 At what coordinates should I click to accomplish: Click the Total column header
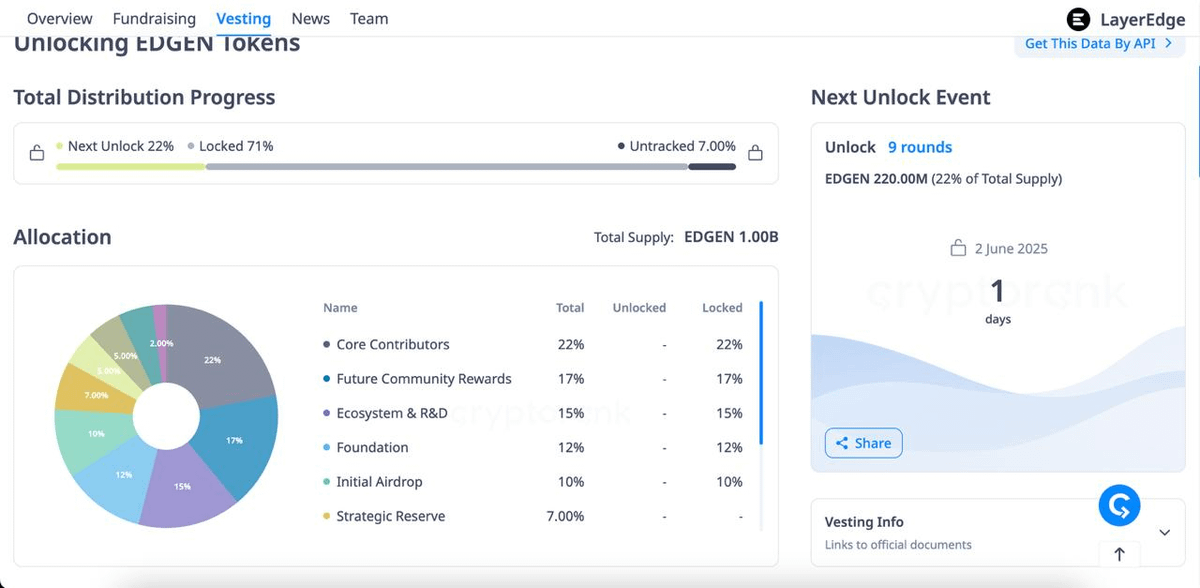click(570, 308)
